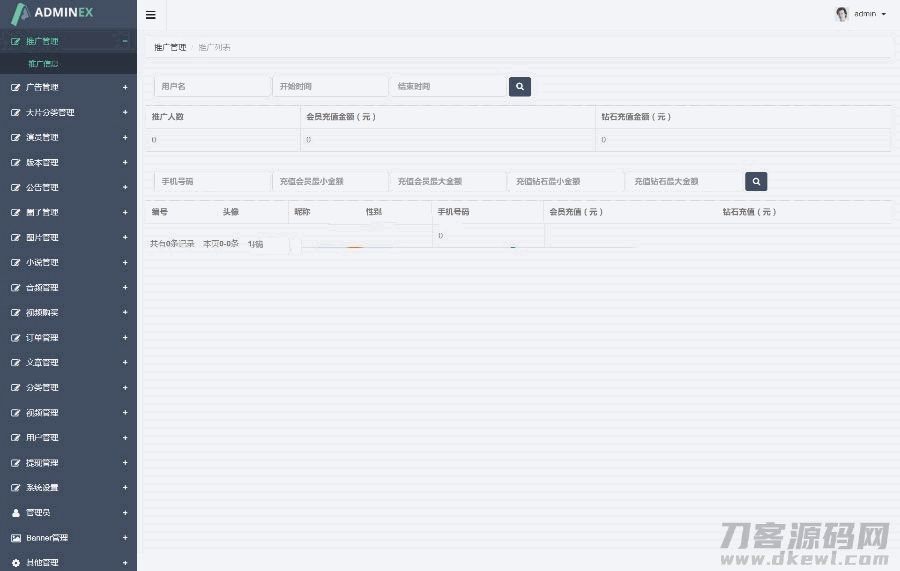The height and width of the screenshot is (571, 900).
Task: Expand 系统设置 using its plus icon
Action: [x=125, y=488]
